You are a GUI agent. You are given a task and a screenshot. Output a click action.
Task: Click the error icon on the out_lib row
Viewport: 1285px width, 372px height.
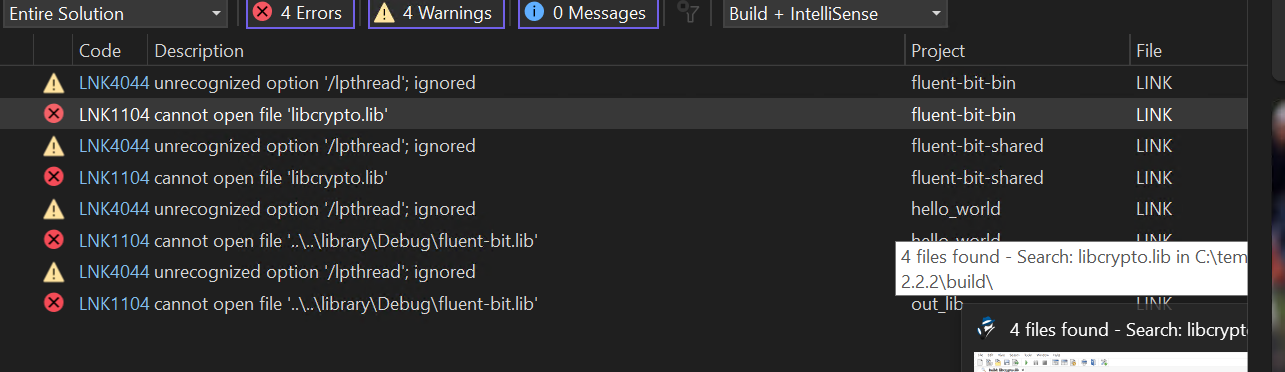[x=54, y=303]
